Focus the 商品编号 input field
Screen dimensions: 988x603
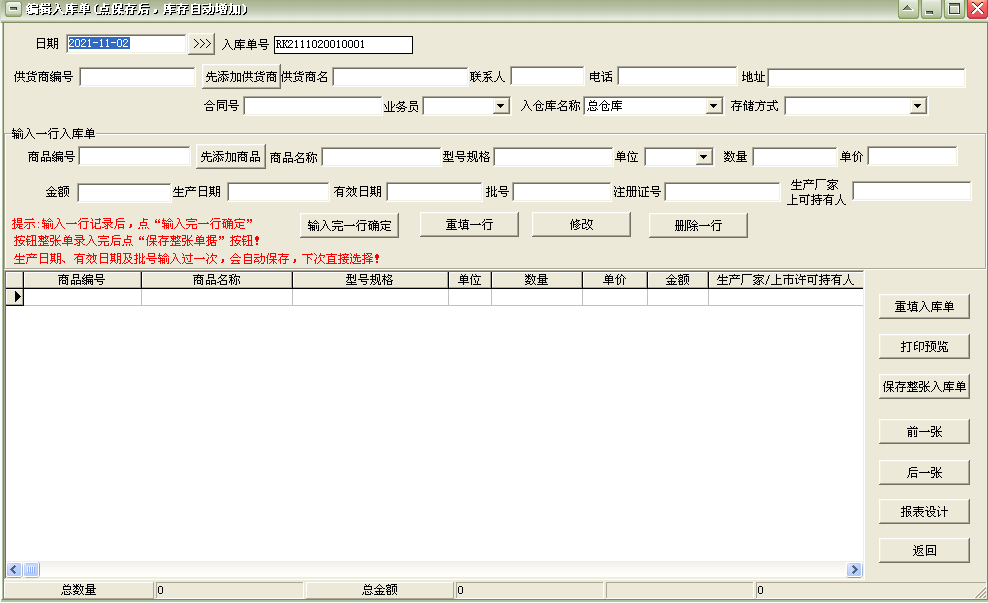tap(134, 156)
